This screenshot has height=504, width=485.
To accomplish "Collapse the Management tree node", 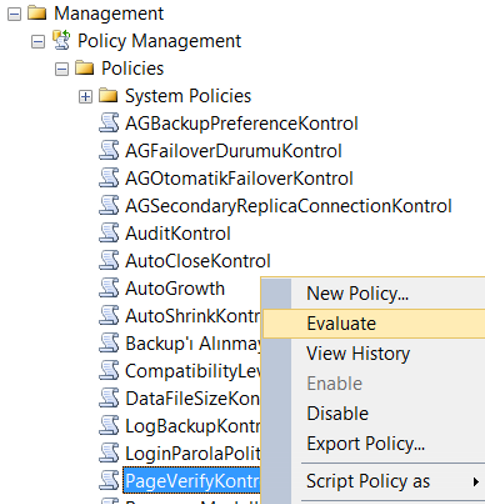I will [x=14, y=14].
